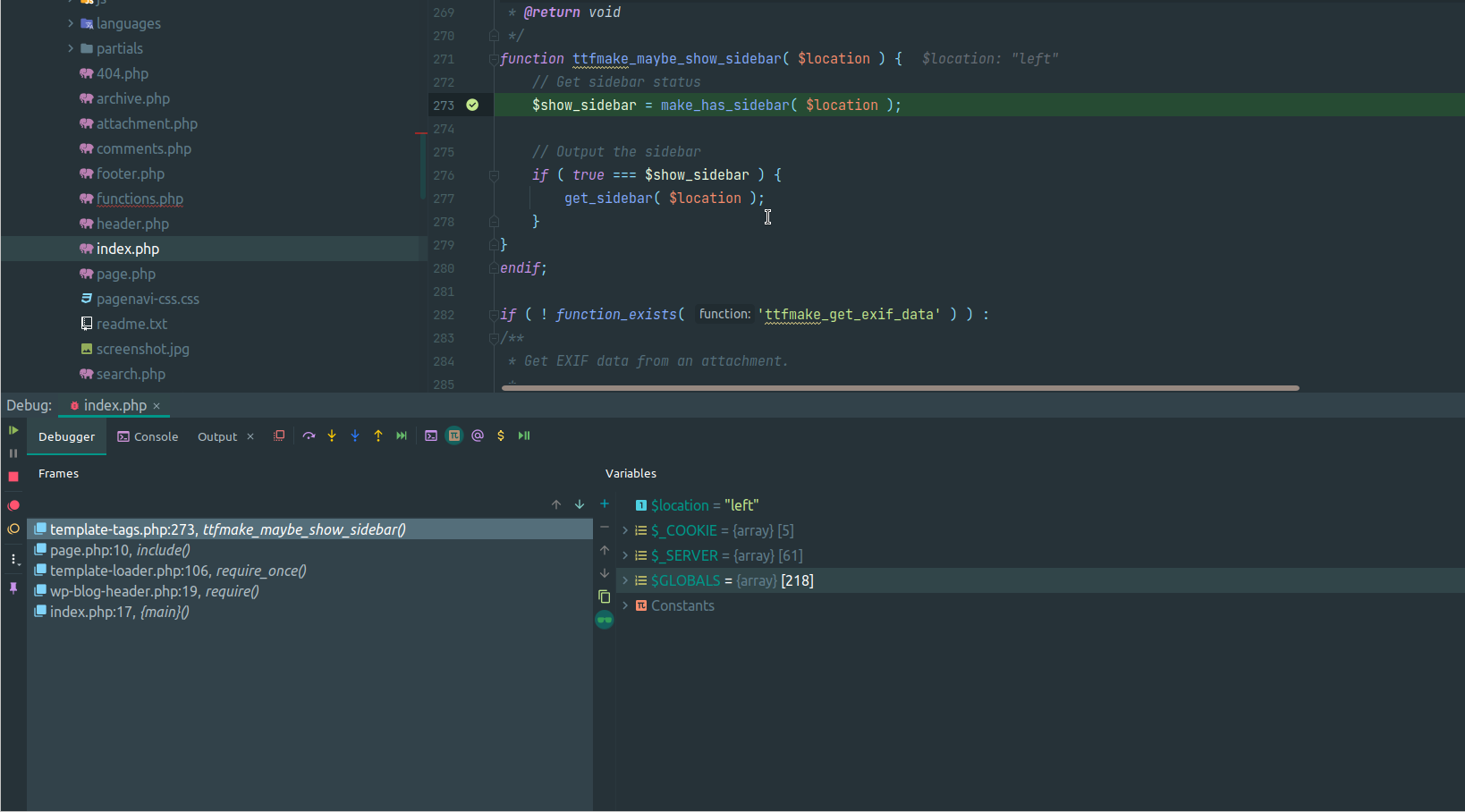Step Over with the curved arrow icon
Screen dimensions: 1465x812
click(x=309, y=436)
